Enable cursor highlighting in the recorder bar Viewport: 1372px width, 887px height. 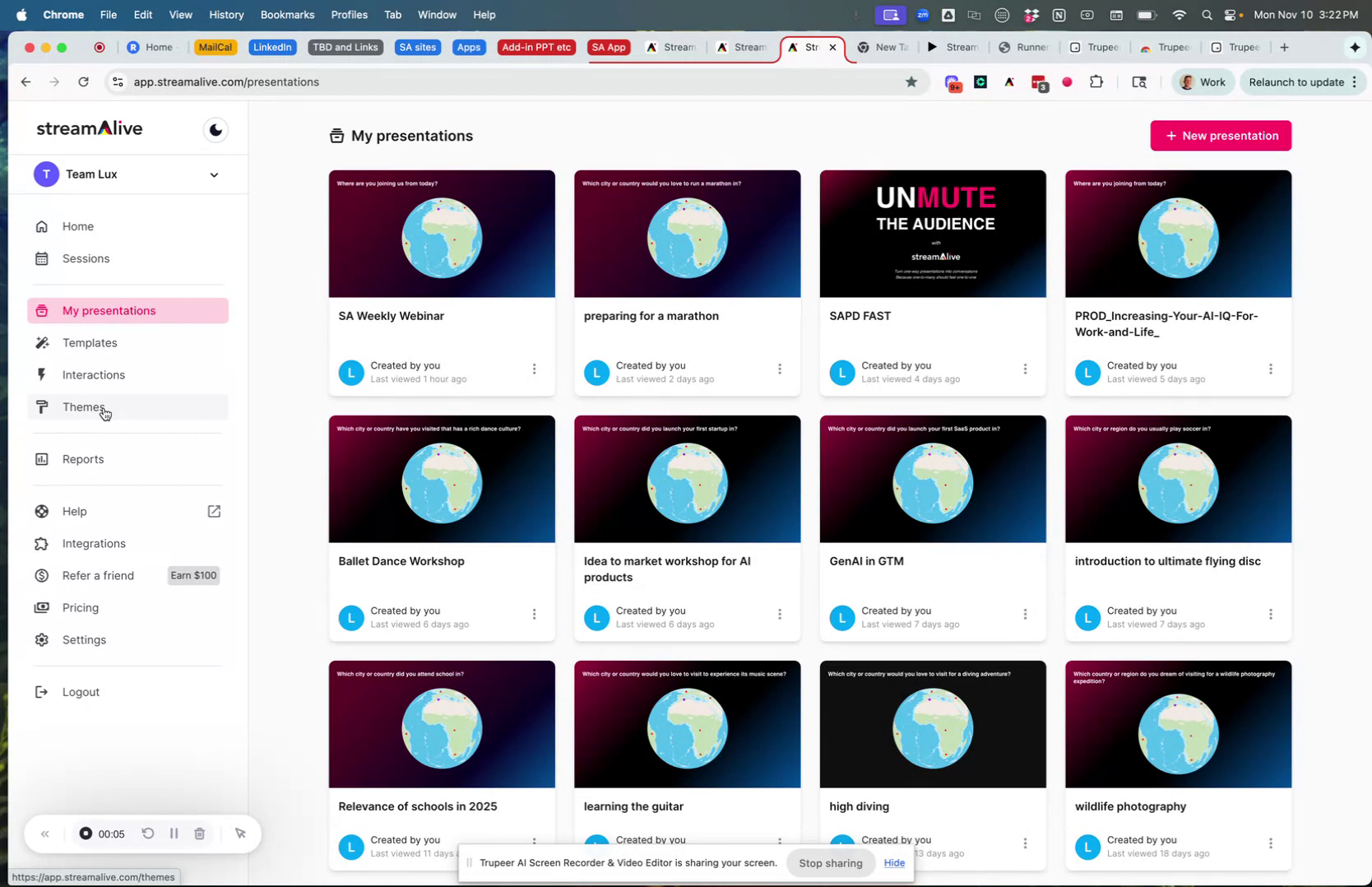point(240,834)
